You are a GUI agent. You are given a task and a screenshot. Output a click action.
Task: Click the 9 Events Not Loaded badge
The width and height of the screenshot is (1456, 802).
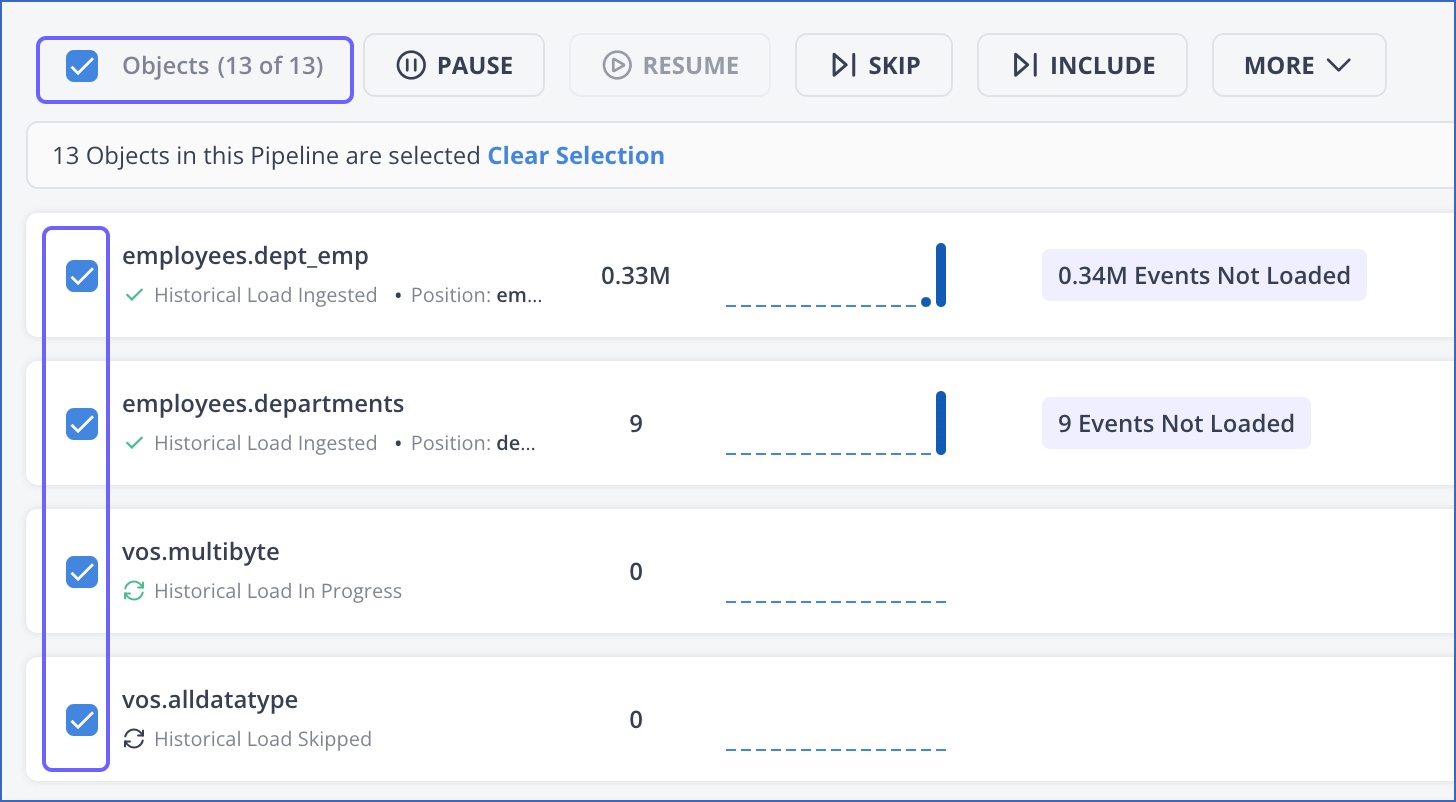(x=1176, y=423)
